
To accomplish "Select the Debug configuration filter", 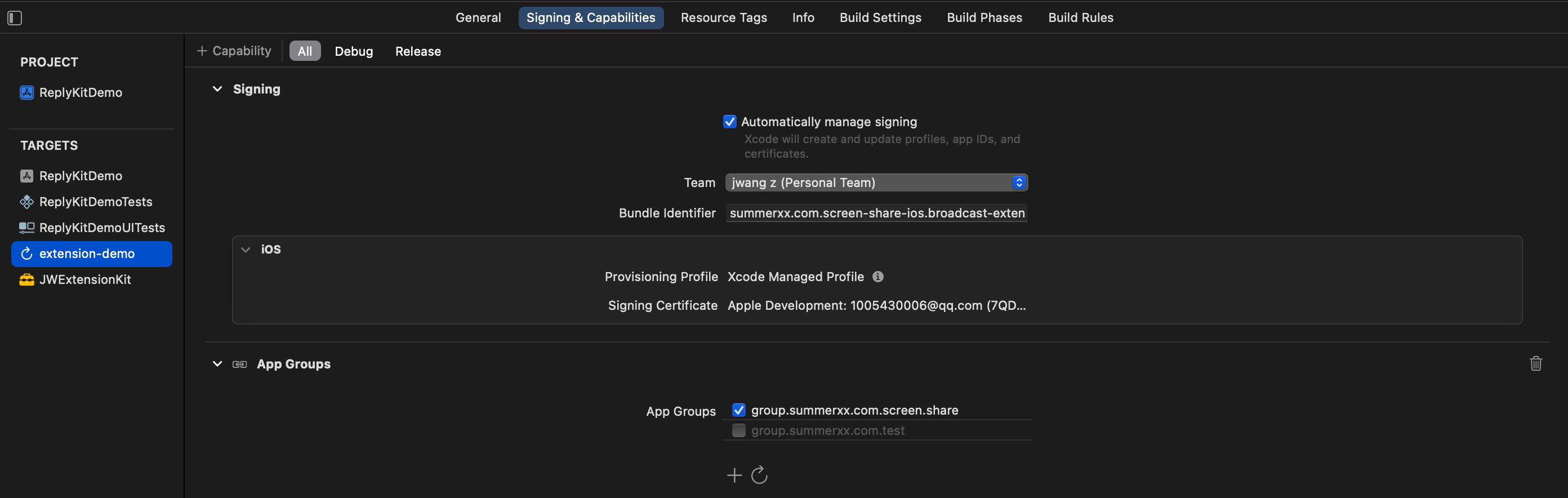I will (x=354, y=51).
